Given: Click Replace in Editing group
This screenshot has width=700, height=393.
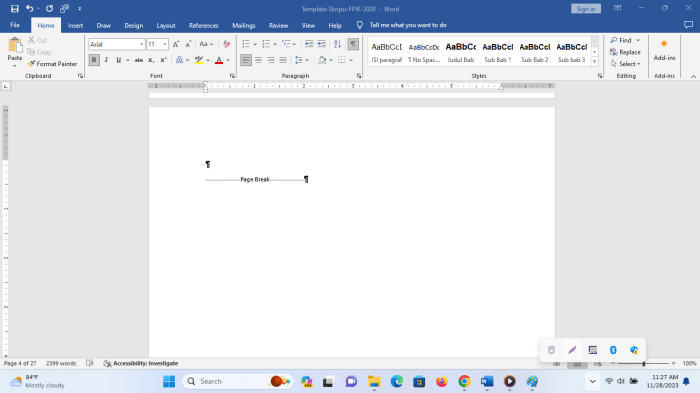Looking at the screenshot, I should point(625,52).
